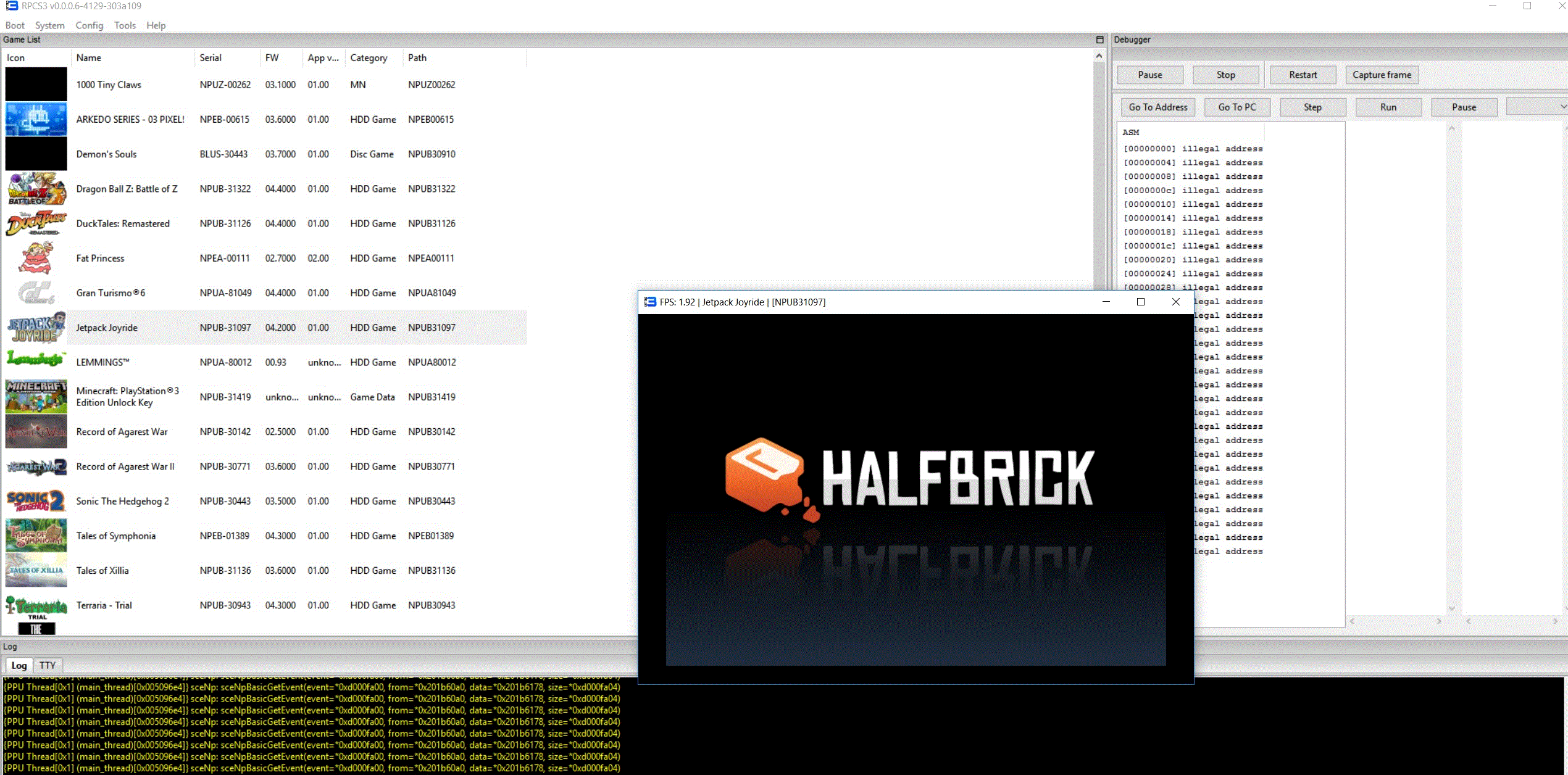Click the Game List panel float icon
Viewport: 1568px width, 775px height.
[1099, 39]
